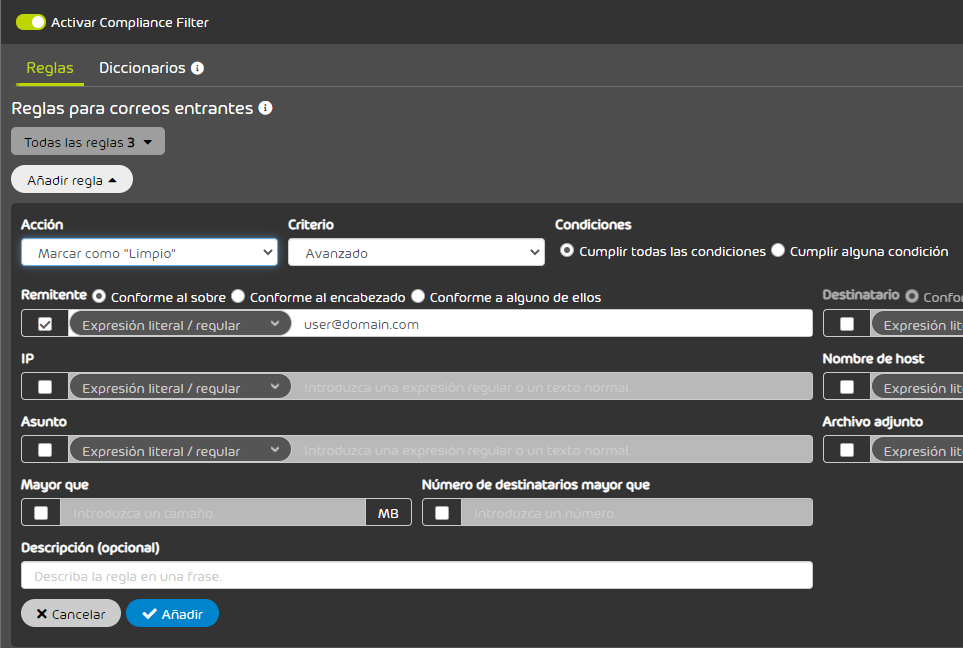Select the Destinatario Conforme radio option
The image size is (963, 648).
coord(912,297)
